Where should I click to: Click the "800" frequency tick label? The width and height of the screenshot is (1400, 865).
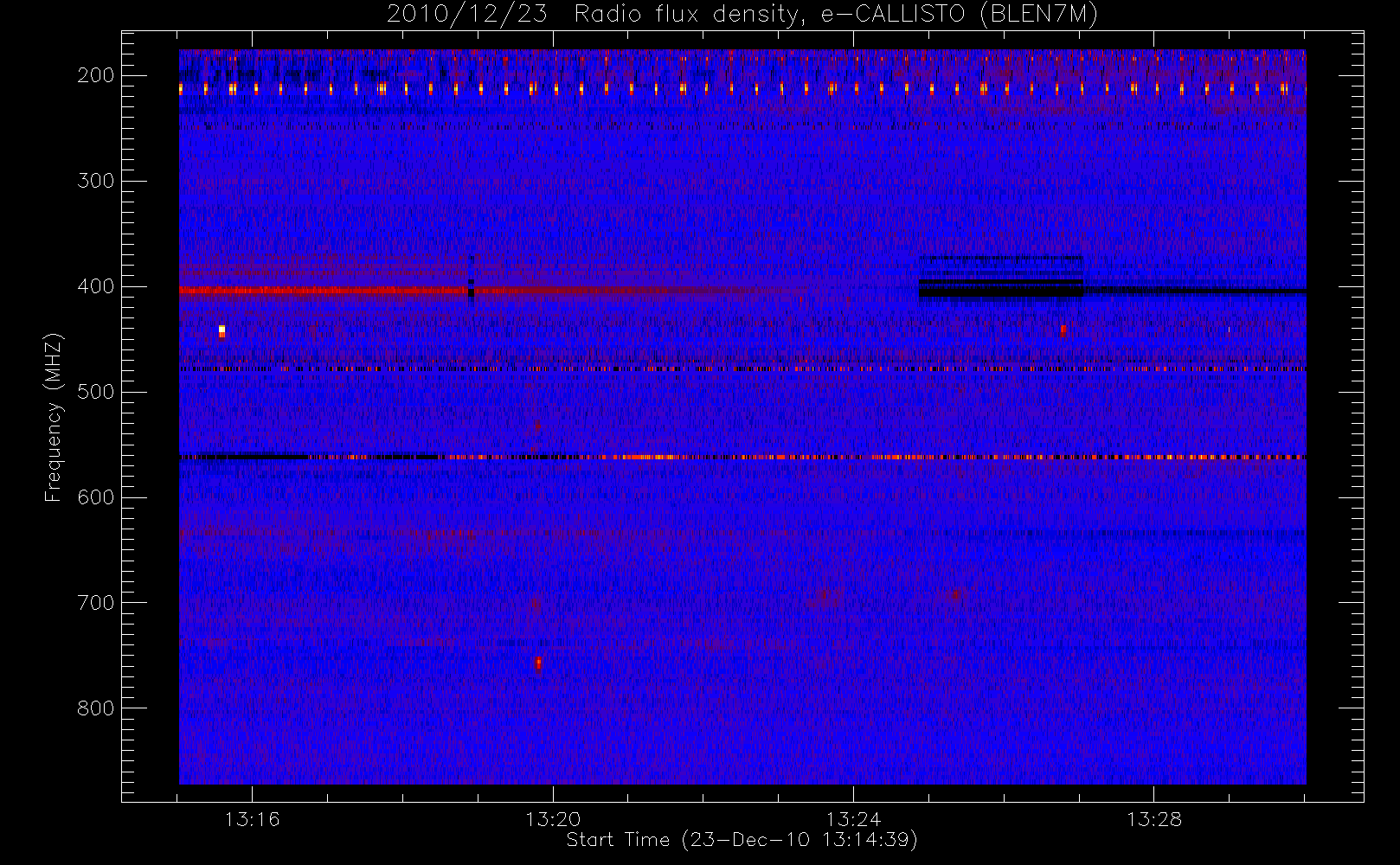pyautogui.click(x=96, y=708)
